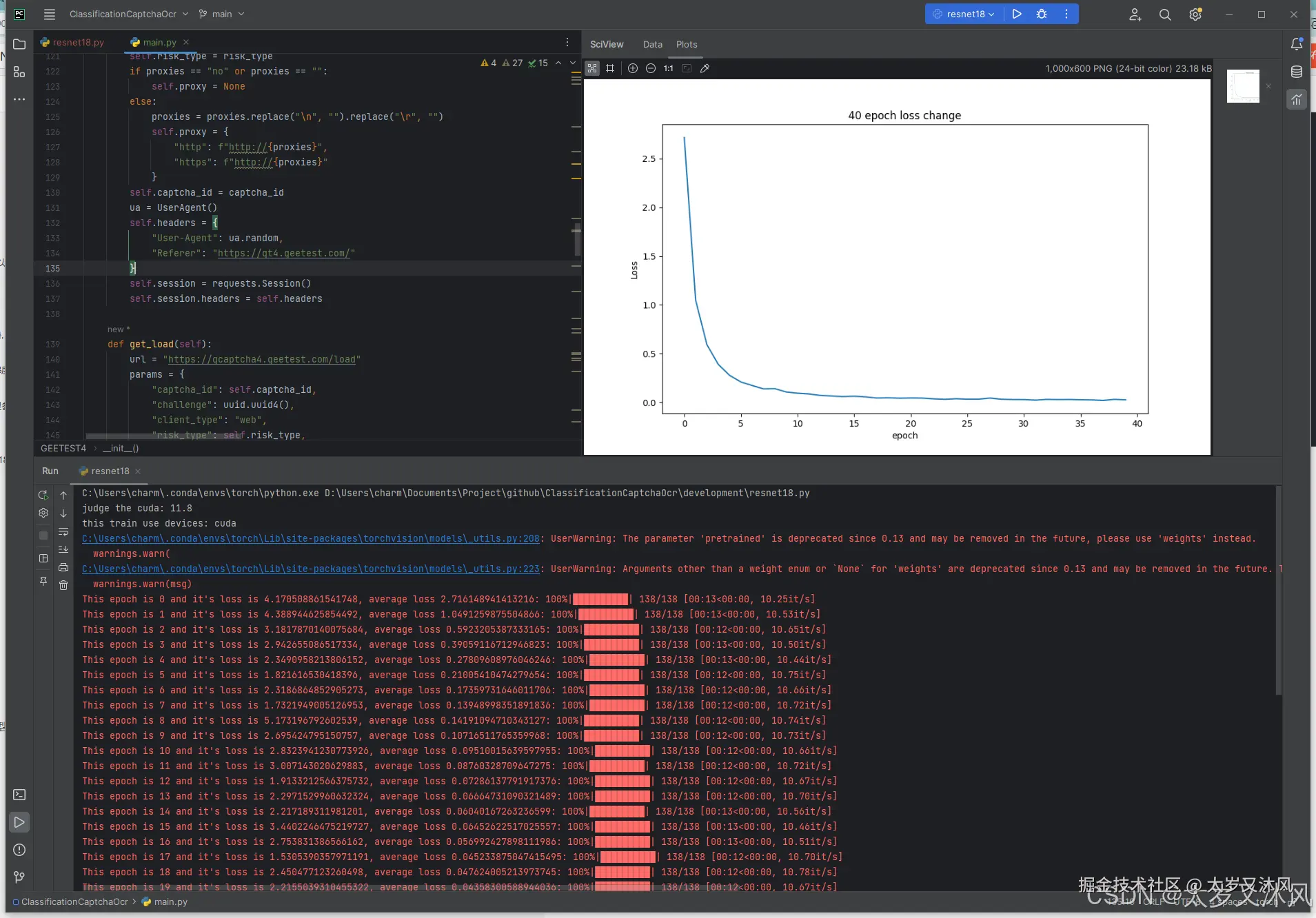Open the warnings count inspection widget

click(514, 63)
